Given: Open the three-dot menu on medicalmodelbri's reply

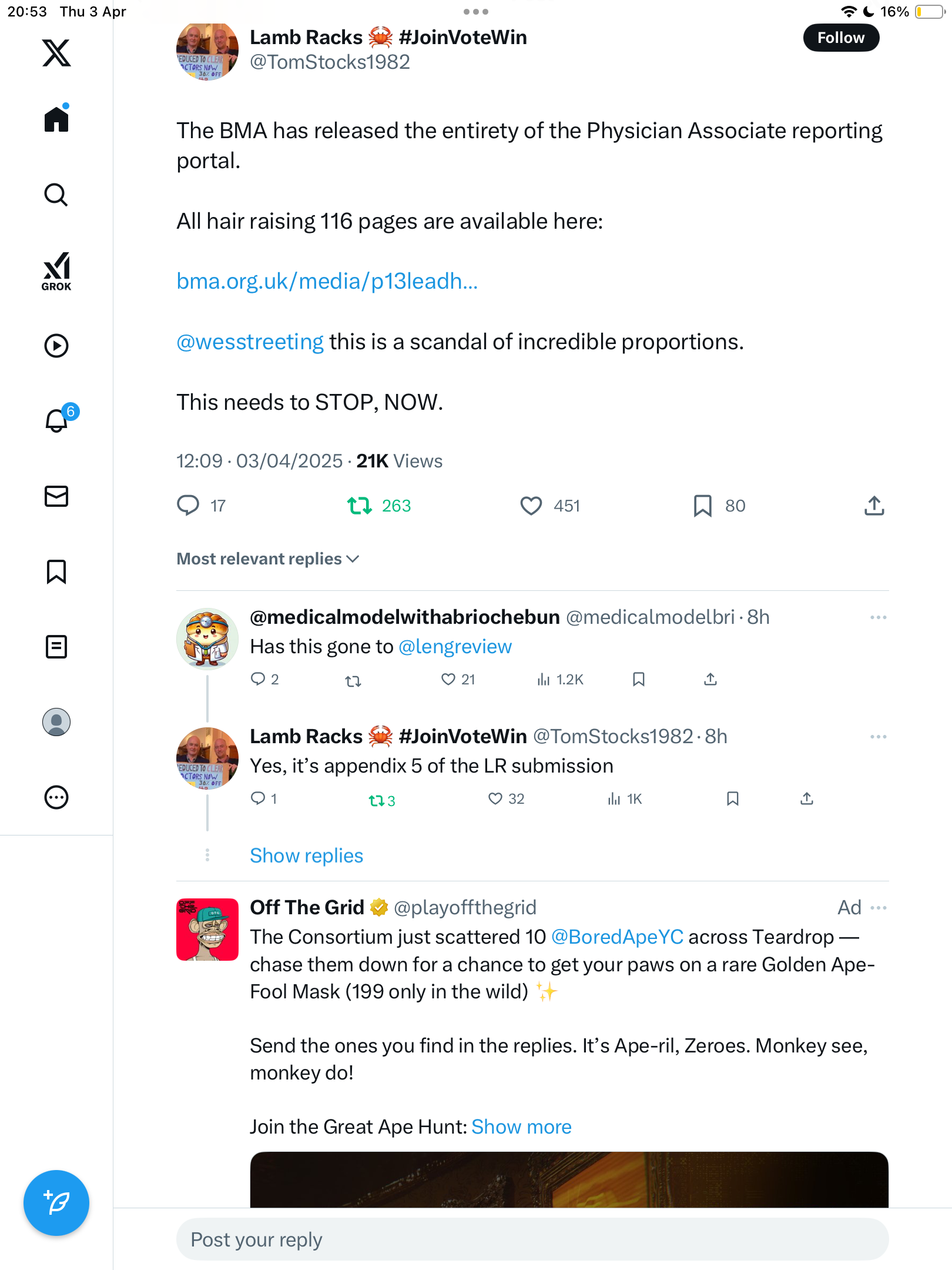Looking at the screenshot, I should 879,617.
